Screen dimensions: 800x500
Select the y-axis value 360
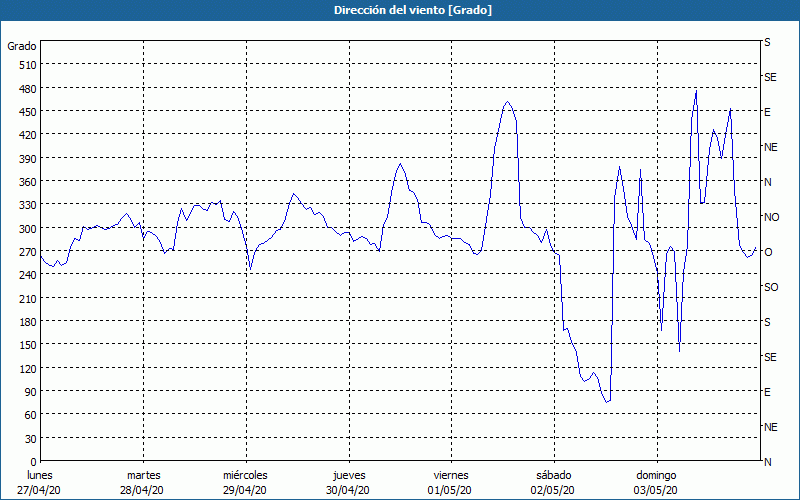(x=28, y=182)
